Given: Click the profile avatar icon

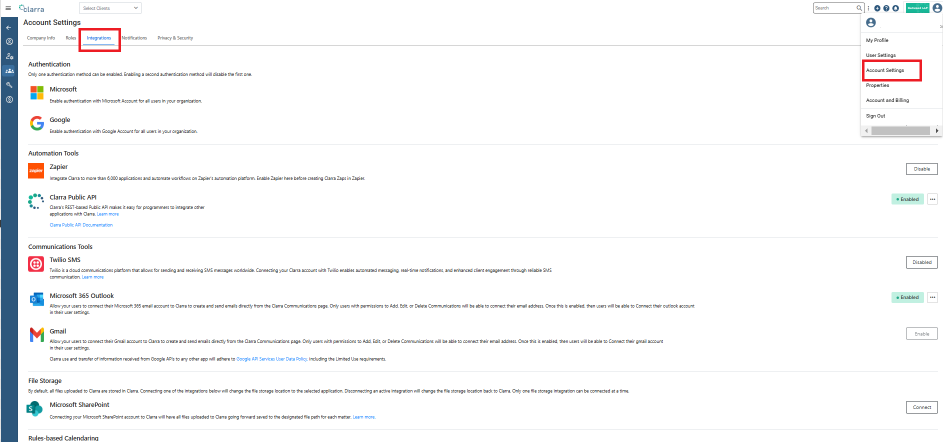Looking at the screenshot, I should pos(936,8).
